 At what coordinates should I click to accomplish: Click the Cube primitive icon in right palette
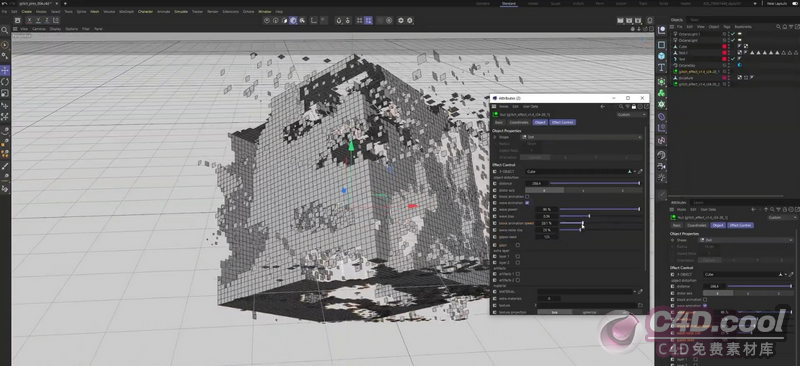(662, 56)
